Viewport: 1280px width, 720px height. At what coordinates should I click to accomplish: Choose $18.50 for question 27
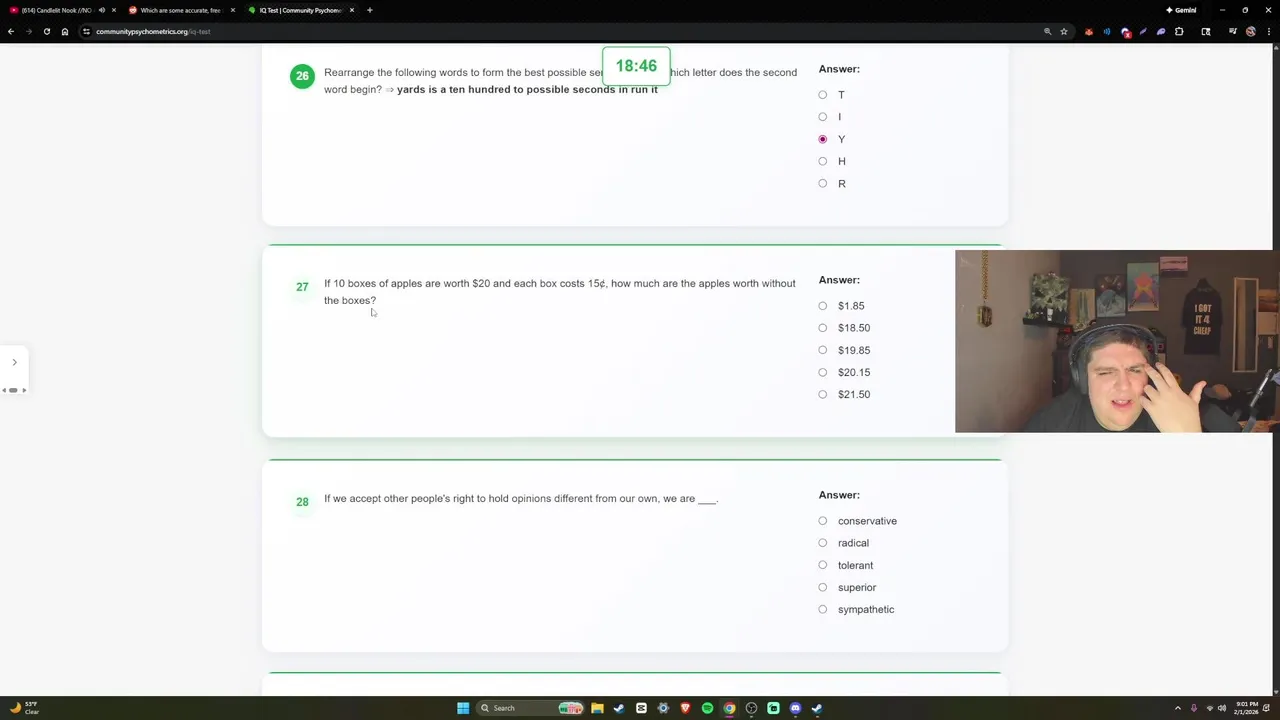823,328
